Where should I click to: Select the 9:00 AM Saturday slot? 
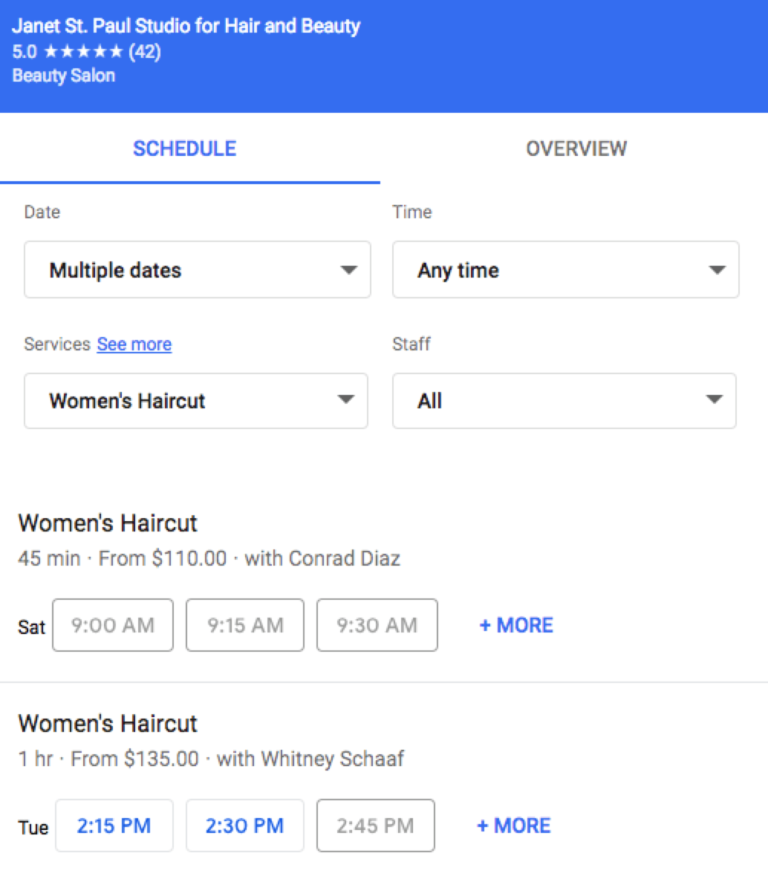pos(113,625)
